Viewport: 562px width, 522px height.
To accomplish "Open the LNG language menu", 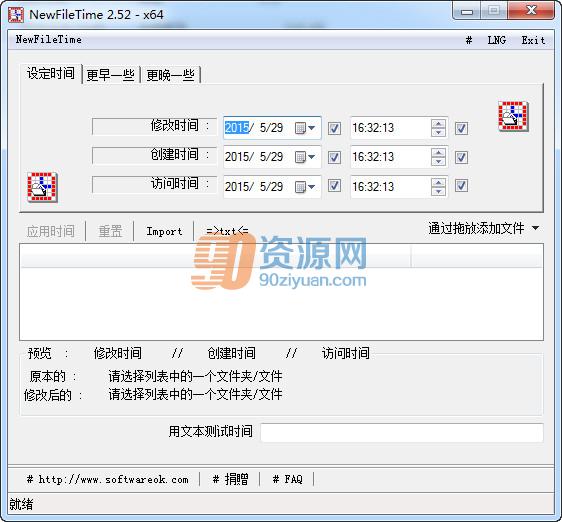I will point(496,40).
